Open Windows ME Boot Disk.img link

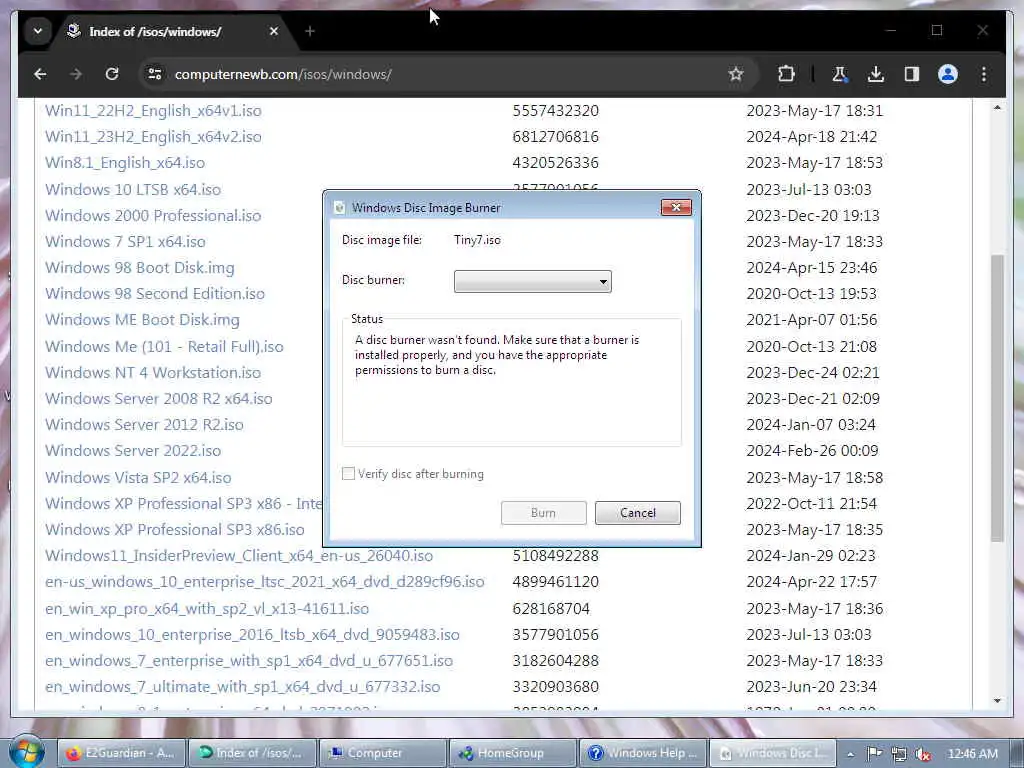(142, 319)
